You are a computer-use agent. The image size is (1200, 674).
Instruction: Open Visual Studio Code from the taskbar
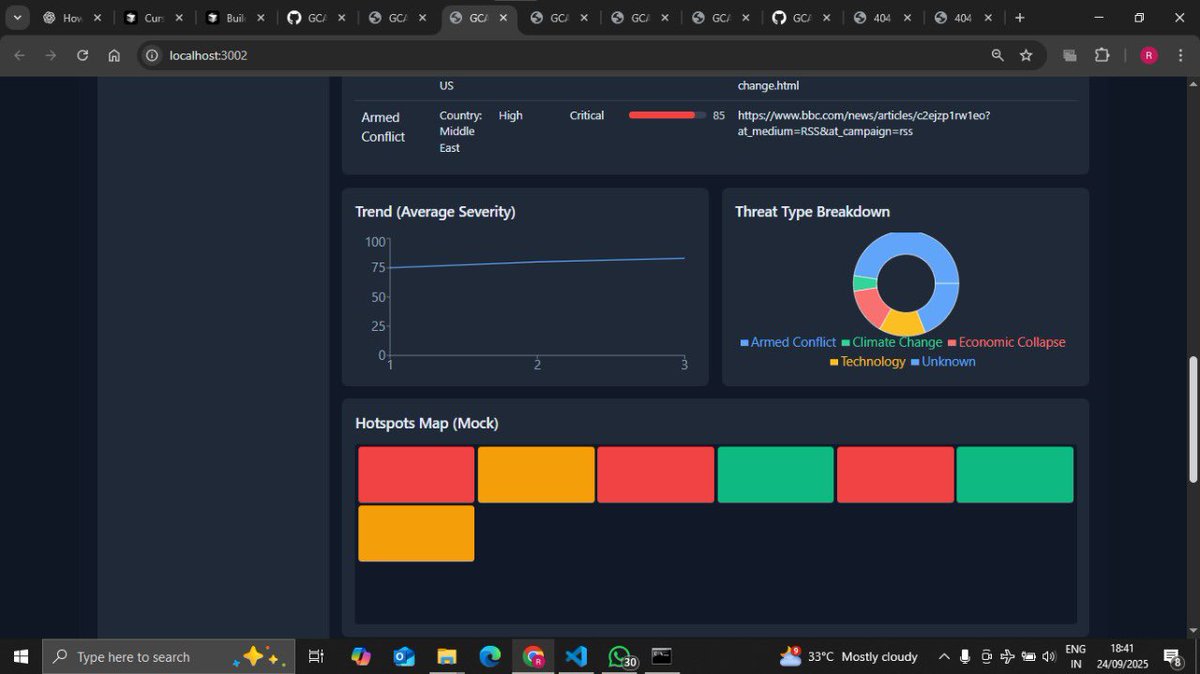[x=576, y=657]
